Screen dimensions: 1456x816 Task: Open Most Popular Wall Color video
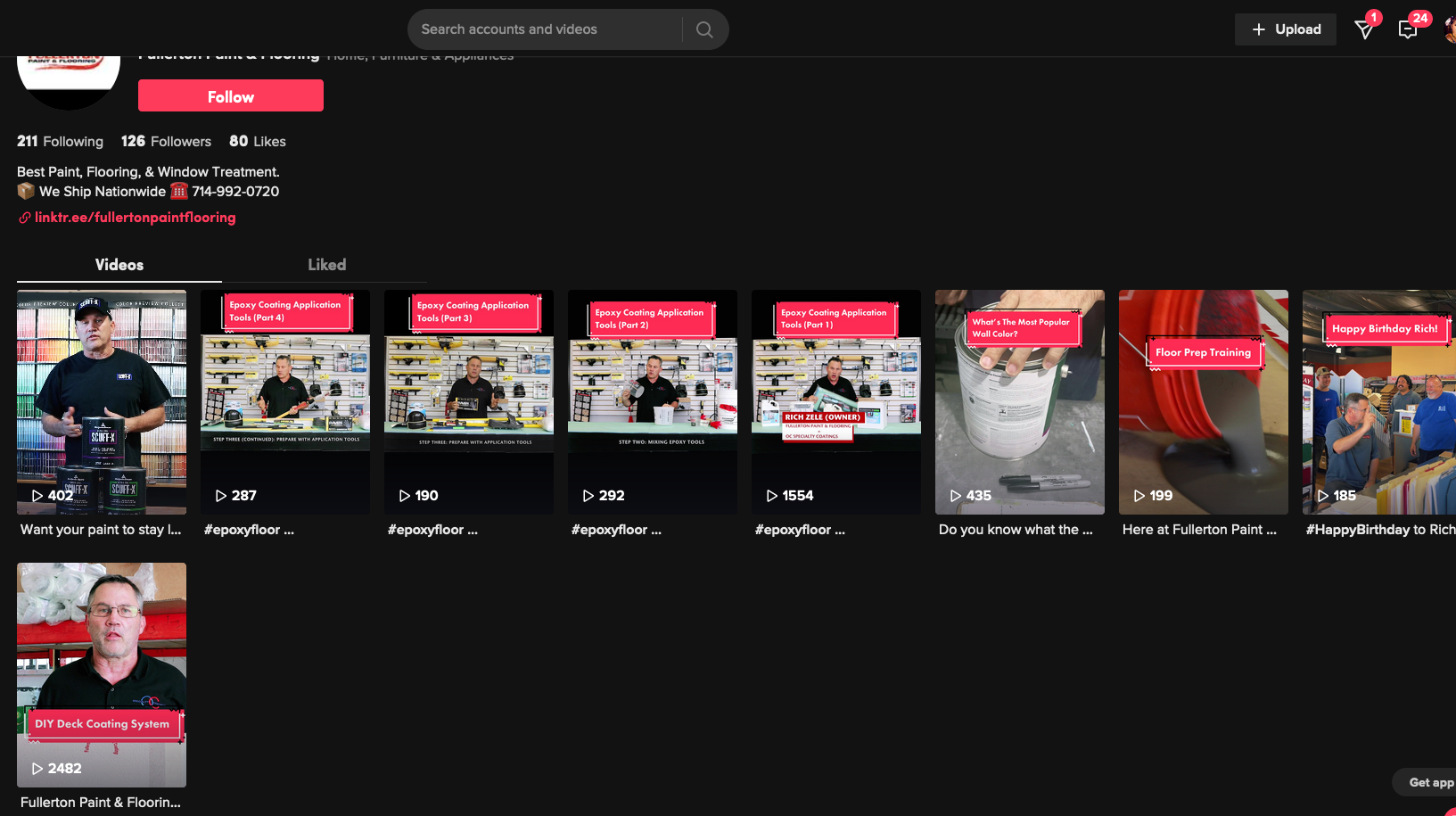[1020, 402]
